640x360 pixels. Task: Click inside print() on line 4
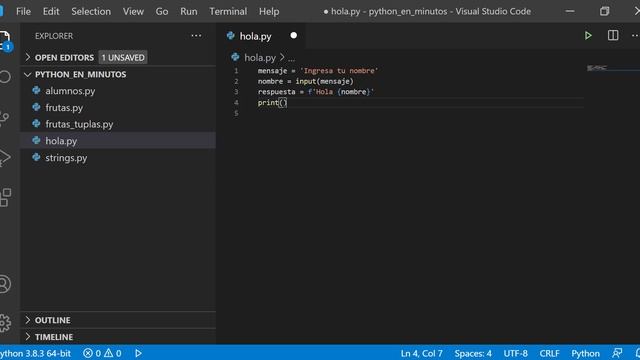(x=283, y=102)
